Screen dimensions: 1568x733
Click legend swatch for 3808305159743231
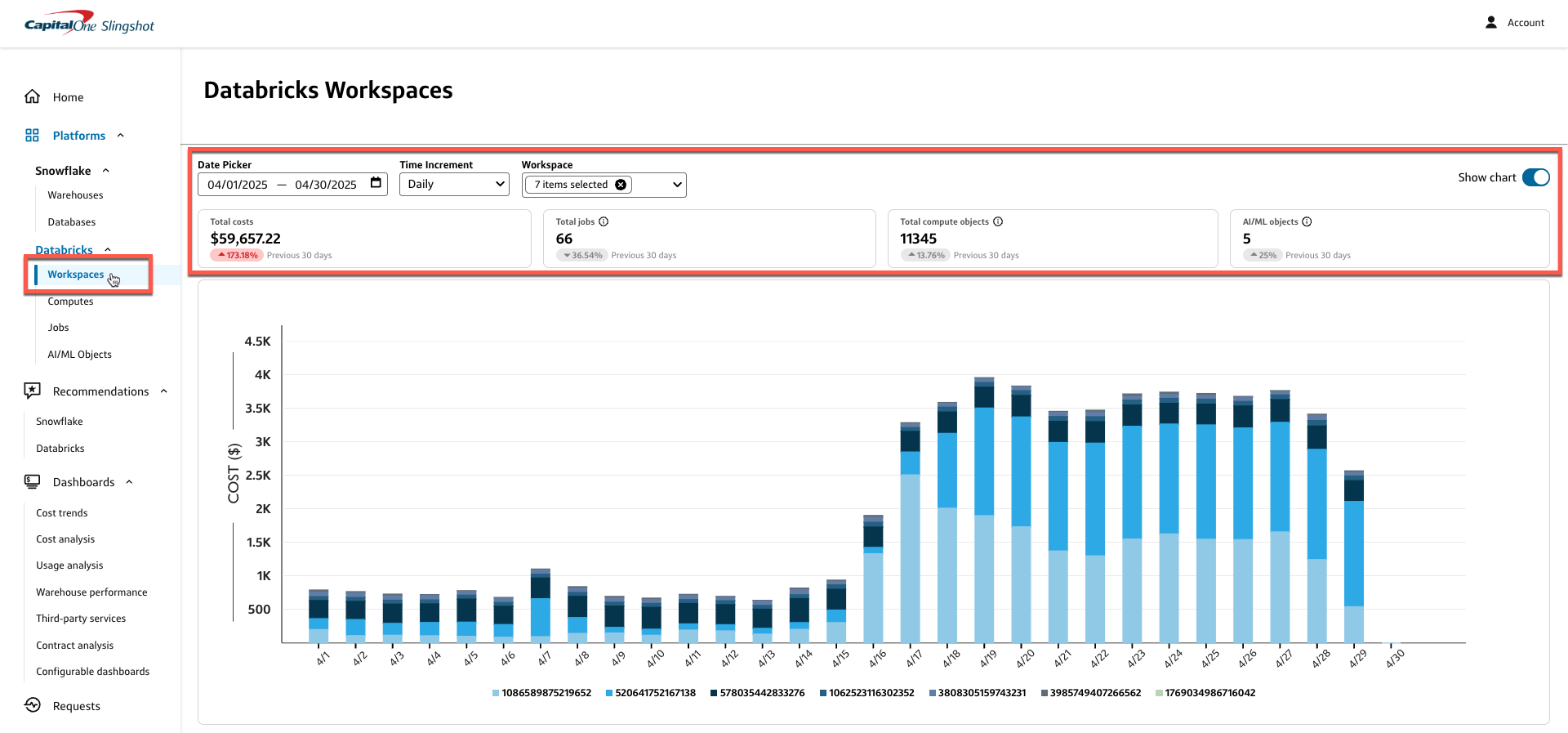tap(933, 693)
